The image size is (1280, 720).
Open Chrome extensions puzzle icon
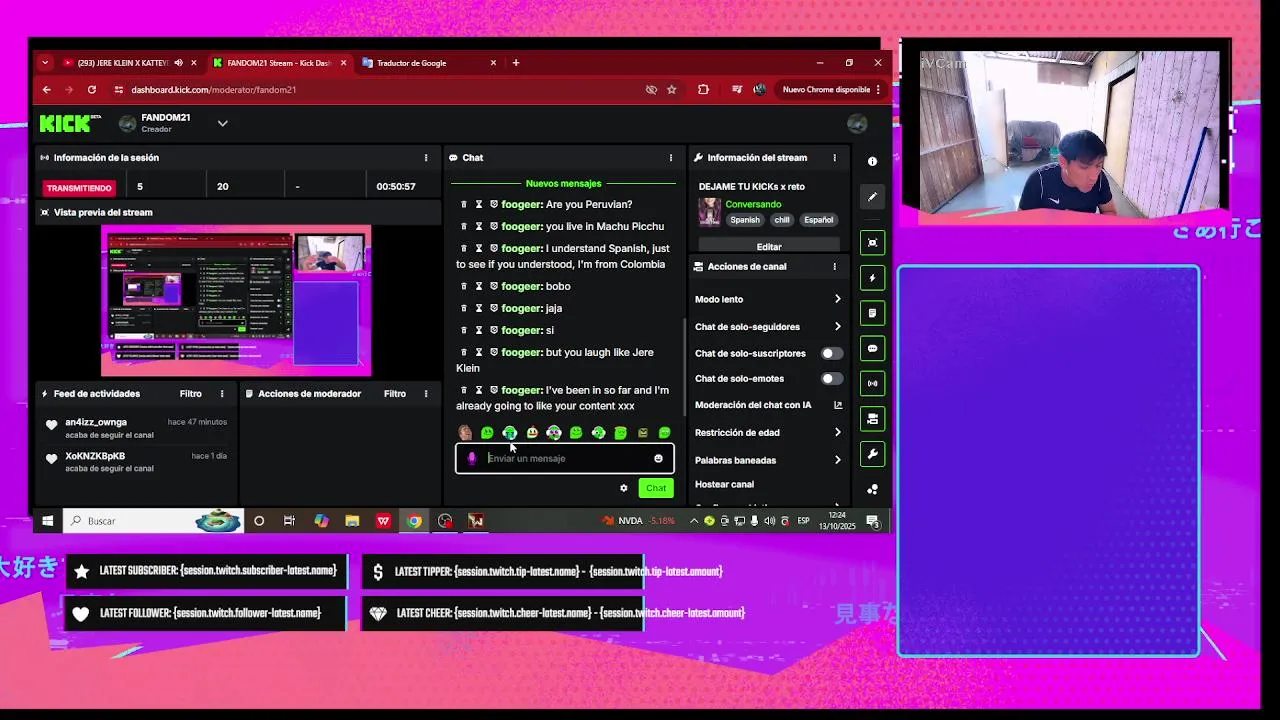click(703, 90)
